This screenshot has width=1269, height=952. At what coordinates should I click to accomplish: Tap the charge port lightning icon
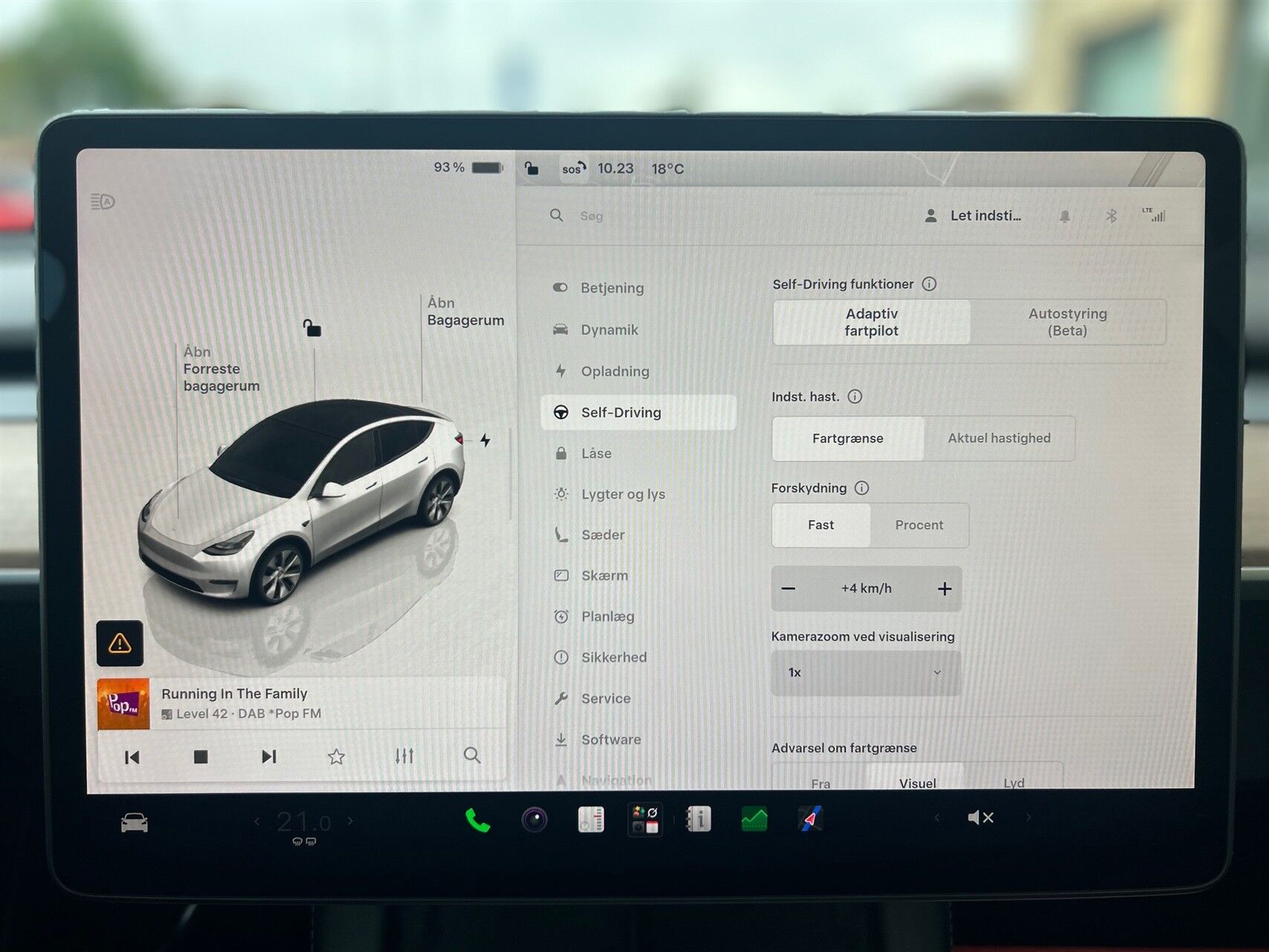tap(485, 440)
